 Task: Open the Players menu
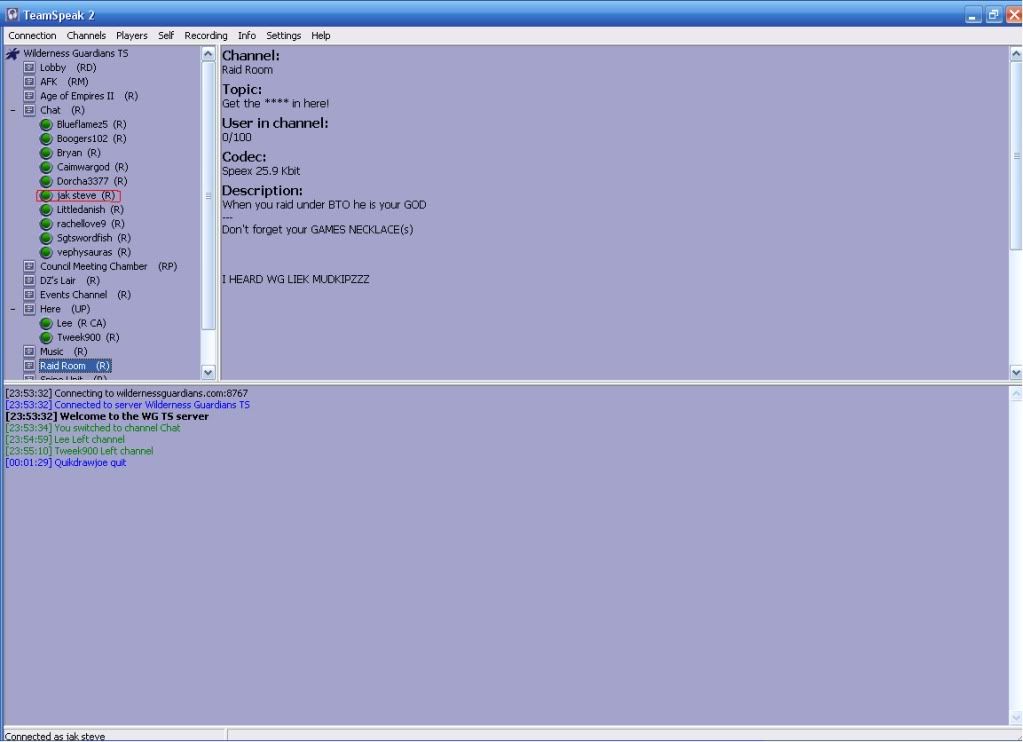click(x=132, y=35)
